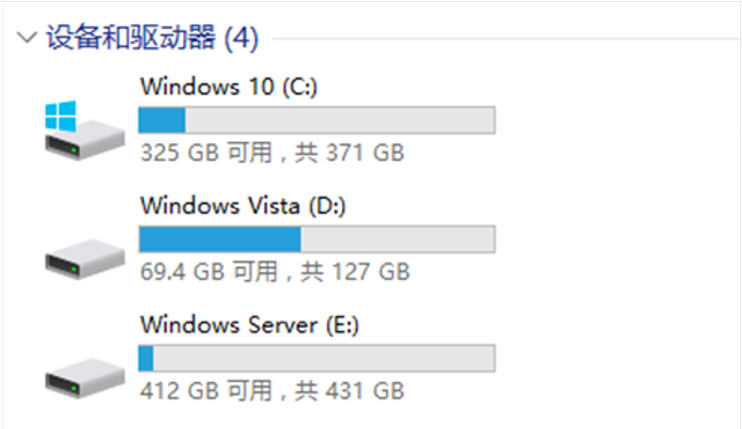This screenshot has height=429, width=742.
Task: Click the '共 431 GB' total size text
Action: click(349, 391)
